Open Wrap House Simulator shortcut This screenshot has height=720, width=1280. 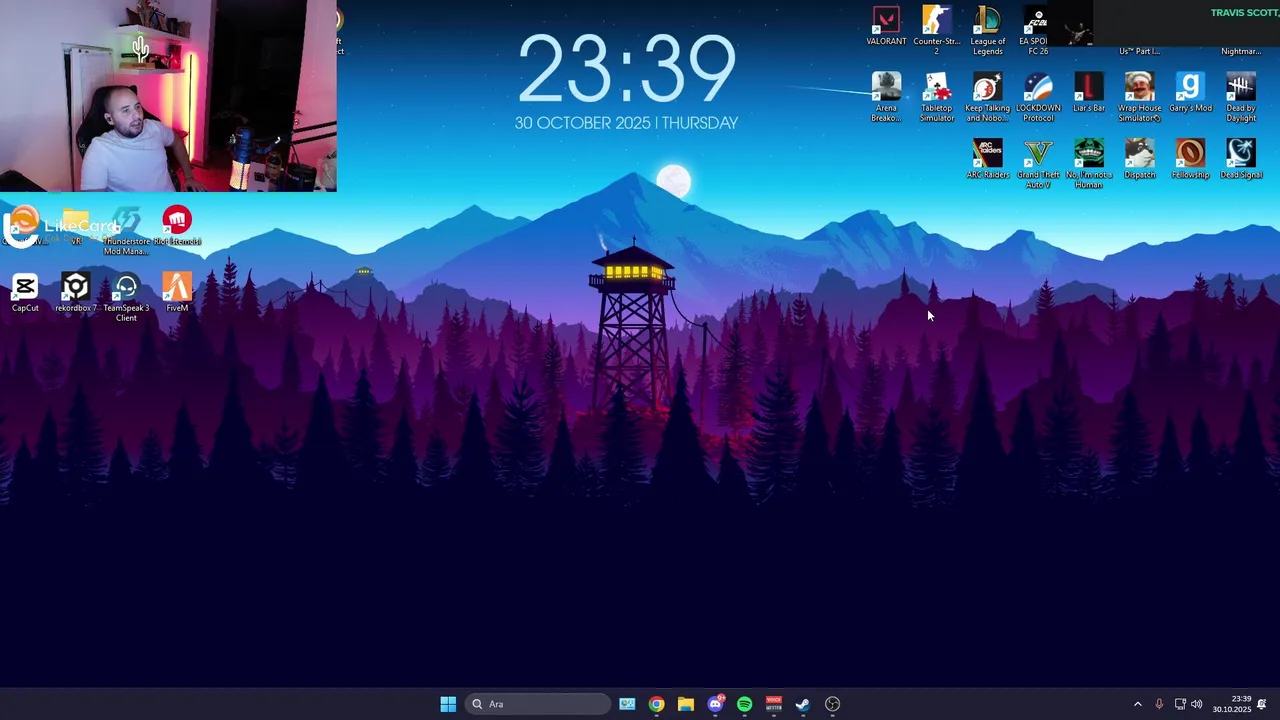(1139, 98)
